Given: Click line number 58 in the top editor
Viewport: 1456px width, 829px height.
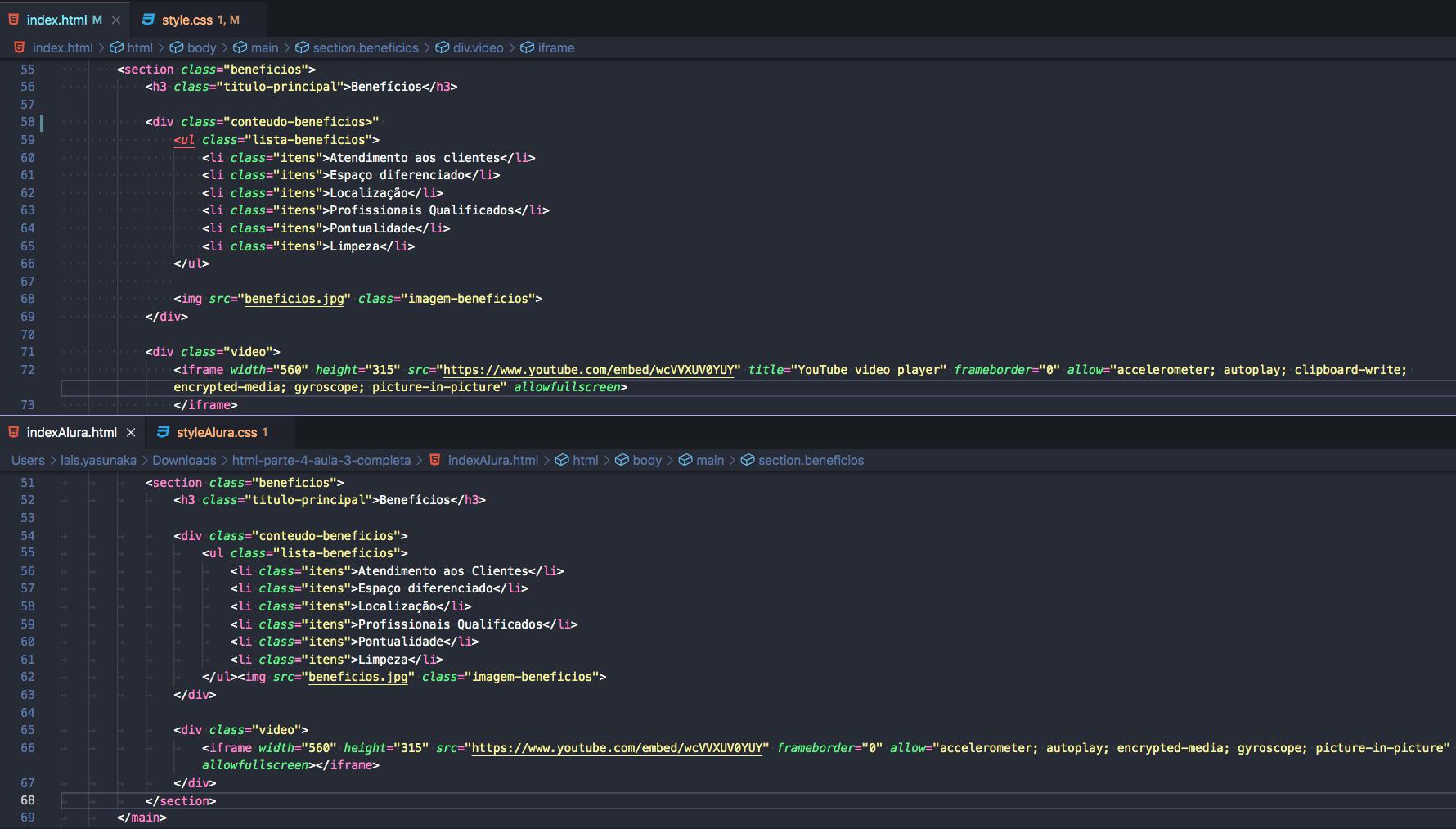Looking at the screenshot, I should click(x=28, y=122).
